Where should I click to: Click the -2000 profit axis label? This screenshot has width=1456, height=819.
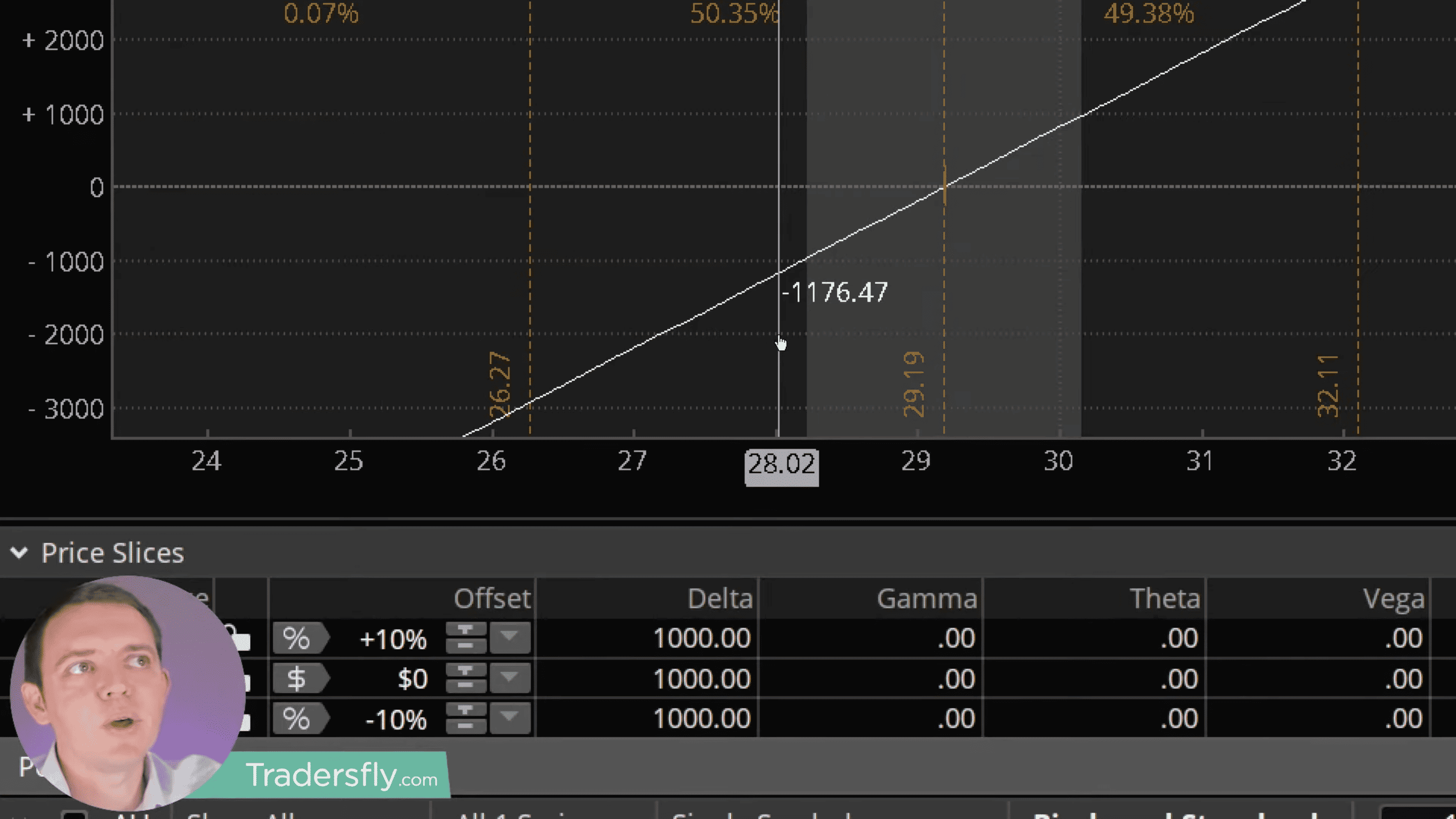coord(66,336)
